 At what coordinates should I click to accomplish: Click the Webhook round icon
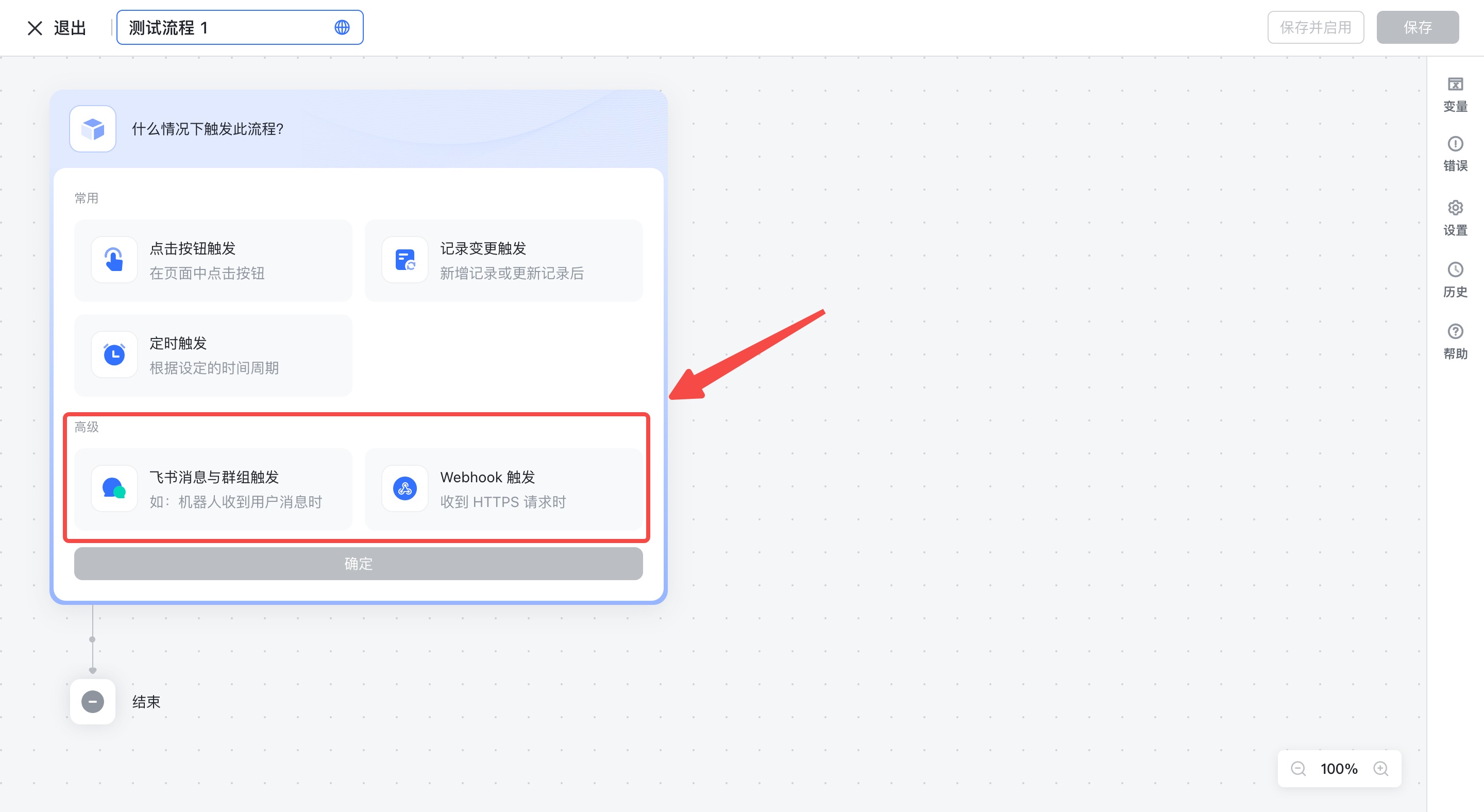click(x=405, y=488)
